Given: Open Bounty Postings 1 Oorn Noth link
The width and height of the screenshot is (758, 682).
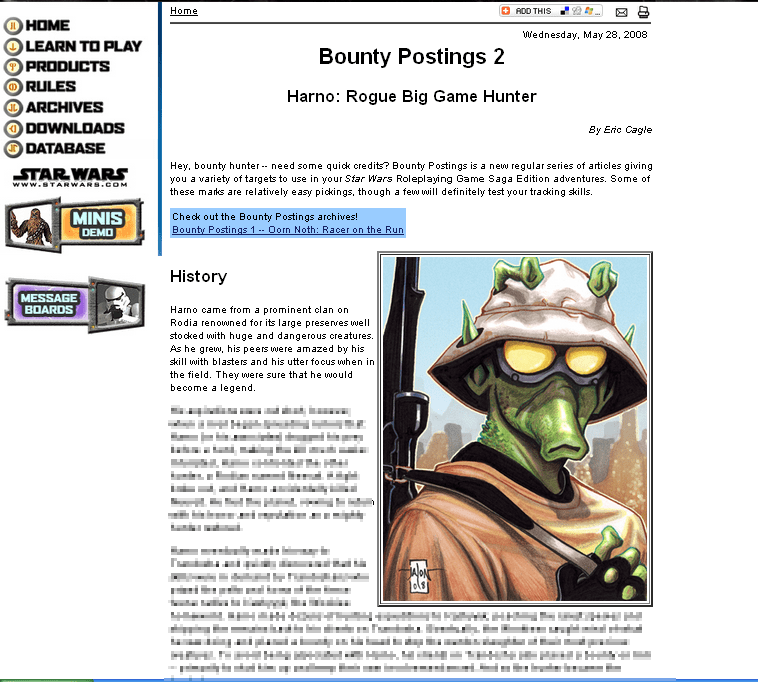Looking at the screenshot, I should 288,230.
